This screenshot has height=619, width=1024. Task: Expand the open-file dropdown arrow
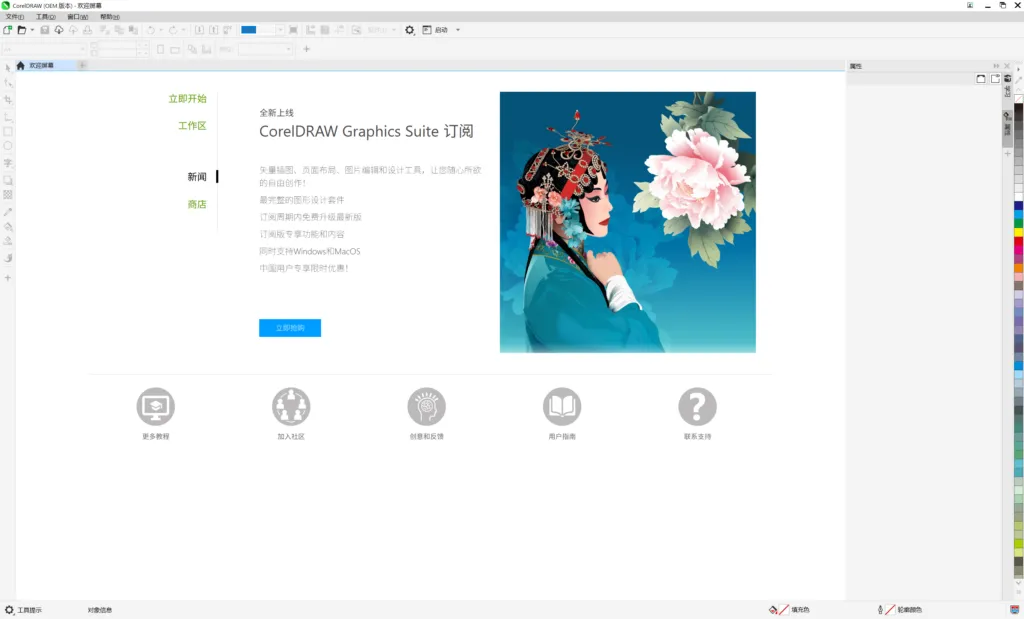tap(32, 30)
